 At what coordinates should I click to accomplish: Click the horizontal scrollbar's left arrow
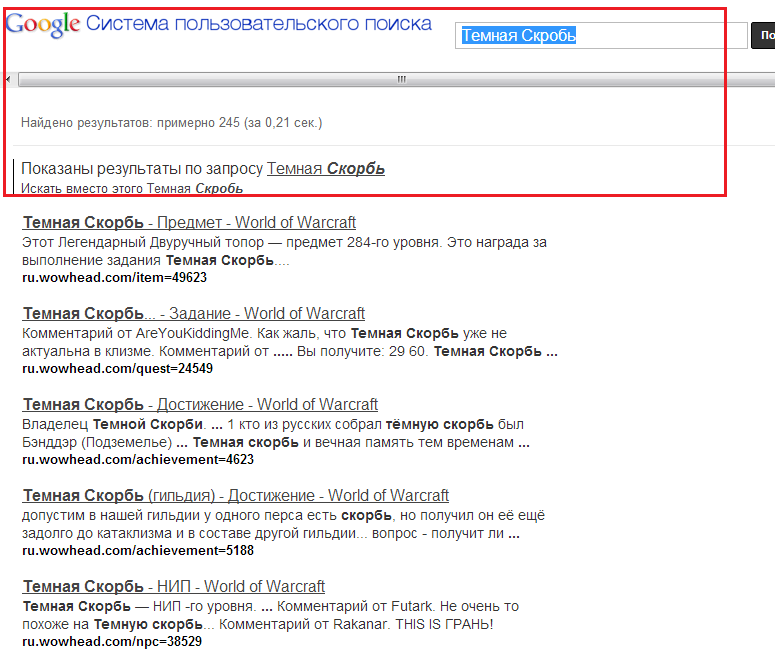click(8, 79)
